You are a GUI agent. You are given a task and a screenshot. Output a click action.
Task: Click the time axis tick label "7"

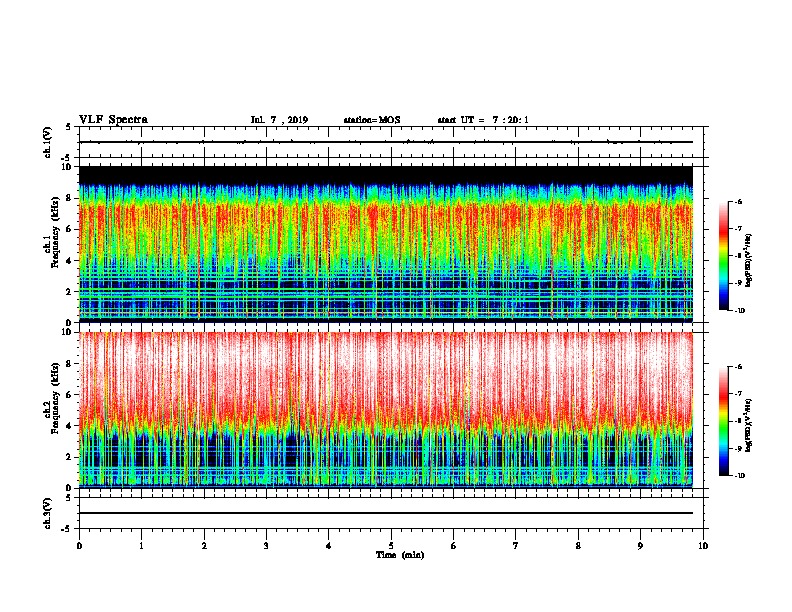coord(516,546)
